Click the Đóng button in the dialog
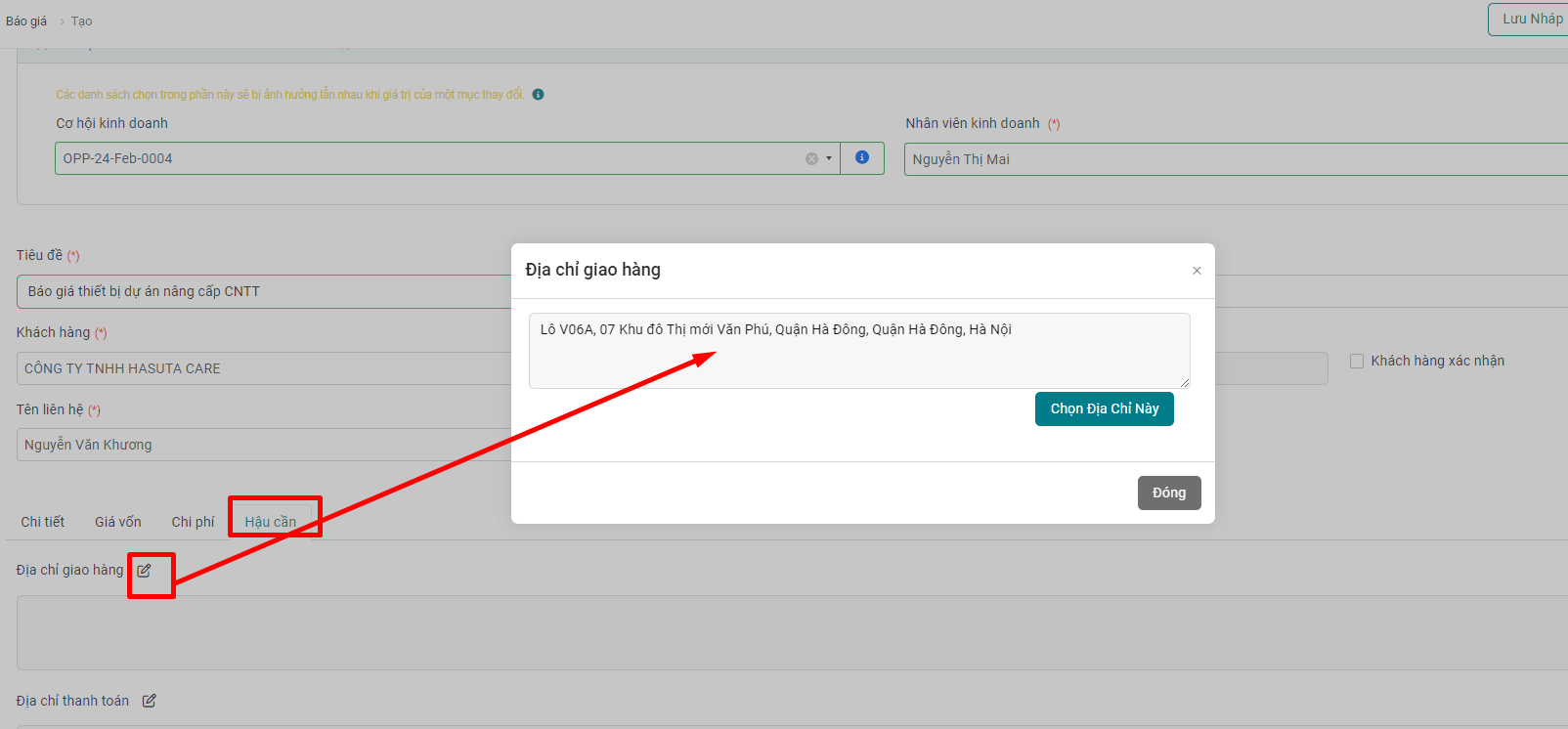 click(1168, 493)
